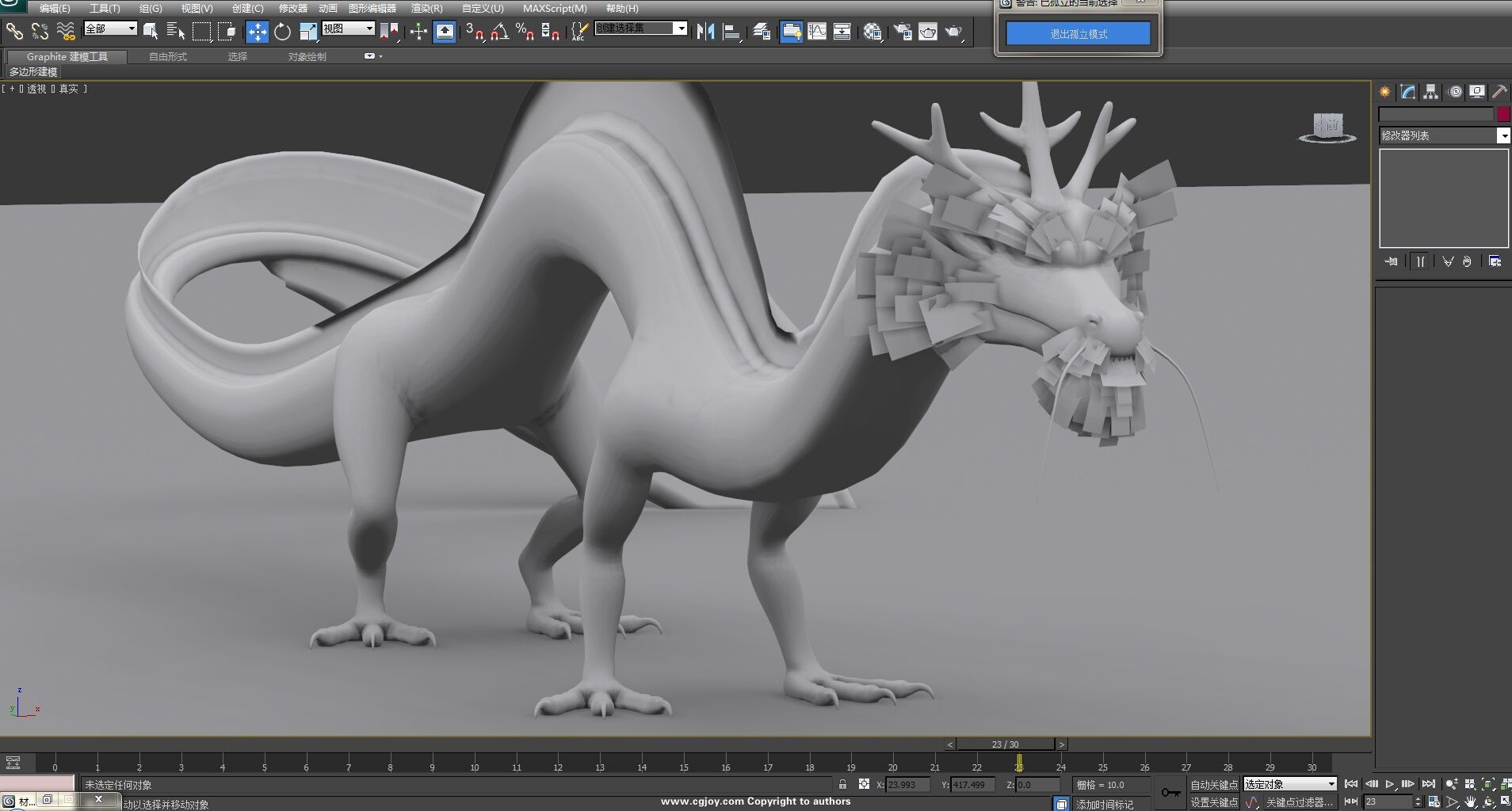Open the Material Editor checkered sphere icon
The height and width of the screenshot is (811, 1512).
point(872,32)
